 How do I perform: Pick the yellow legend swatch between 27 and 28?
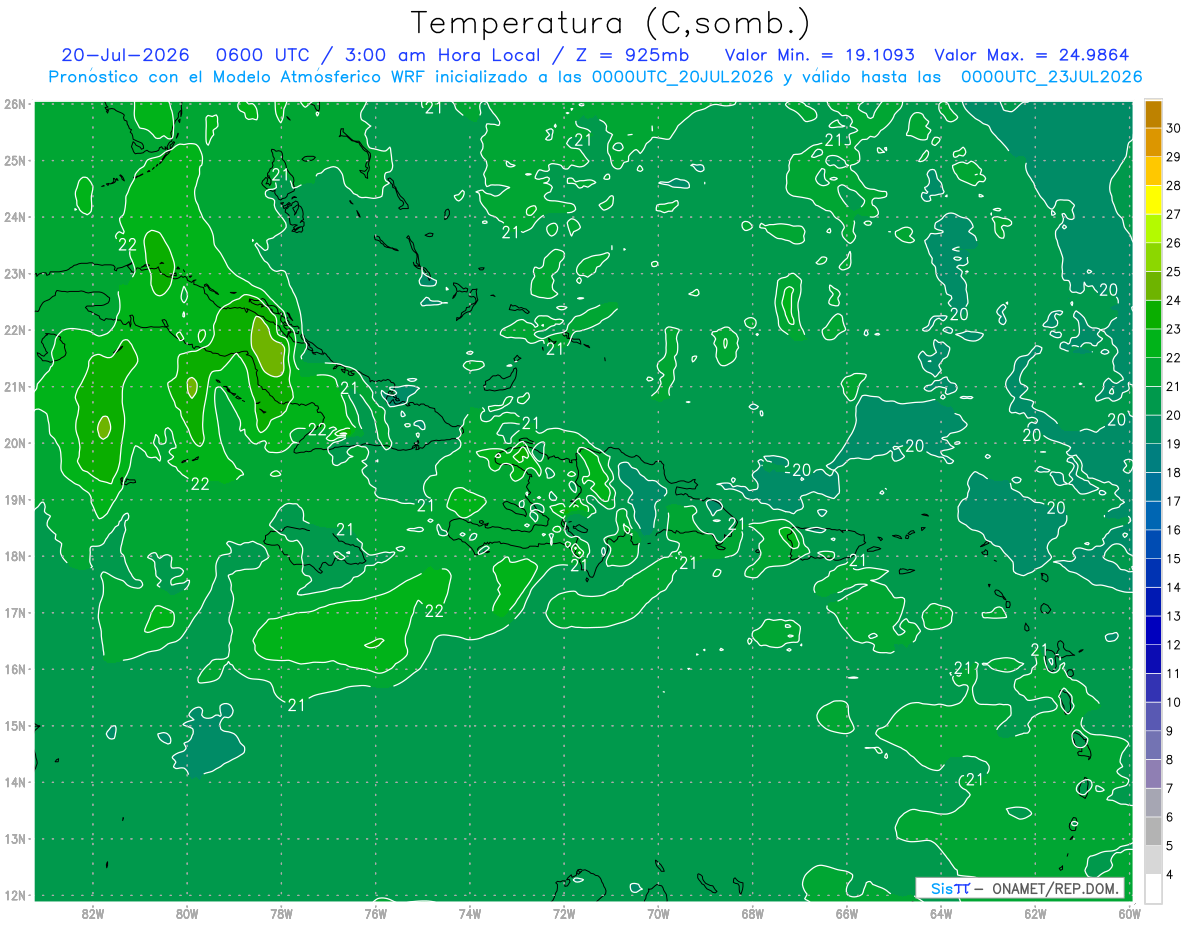[1153, 200]
